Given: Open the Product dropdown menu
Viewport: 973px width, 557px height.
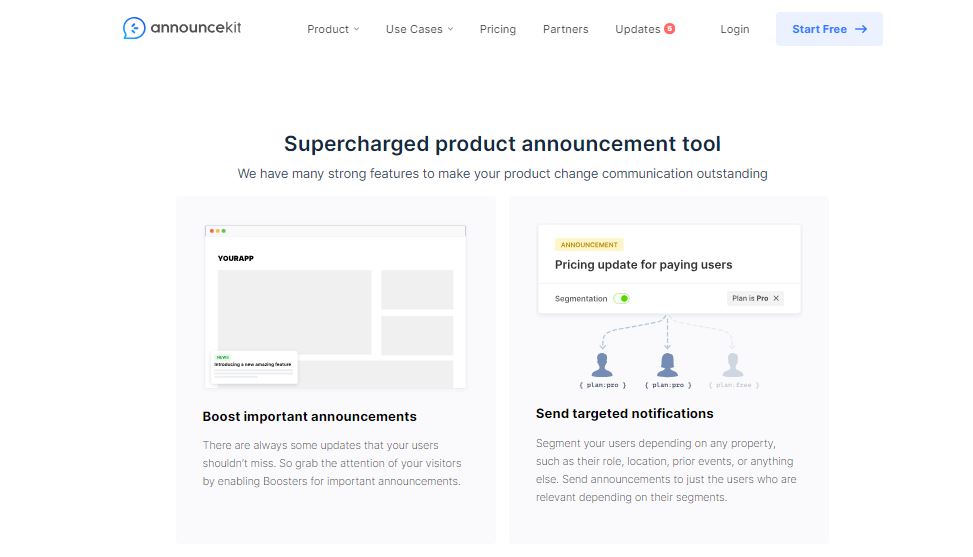Looking at the screenshot, I should coord(333,29).
